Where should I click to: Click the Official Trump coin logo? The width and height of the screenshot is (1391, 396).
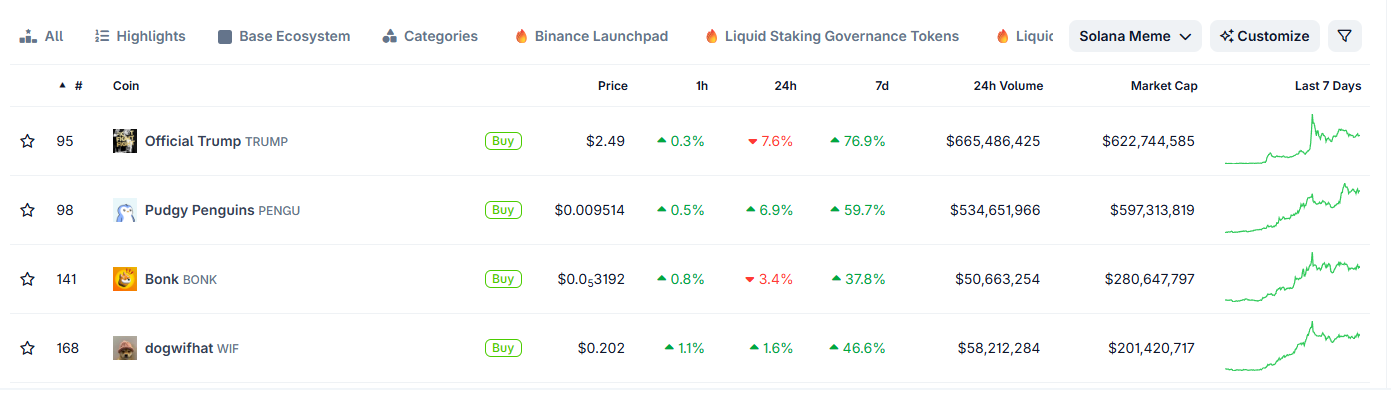pyautogui.click(x=125, y=141)
